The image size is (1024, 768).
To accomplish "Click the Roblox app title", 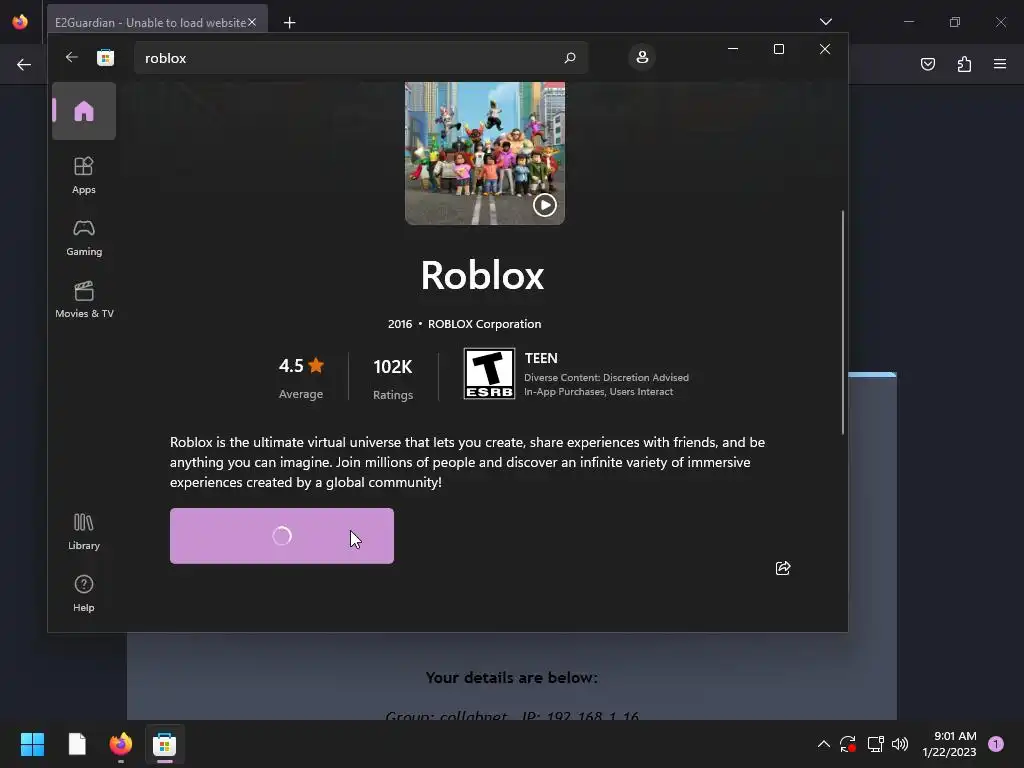I will tap(483, 275).
